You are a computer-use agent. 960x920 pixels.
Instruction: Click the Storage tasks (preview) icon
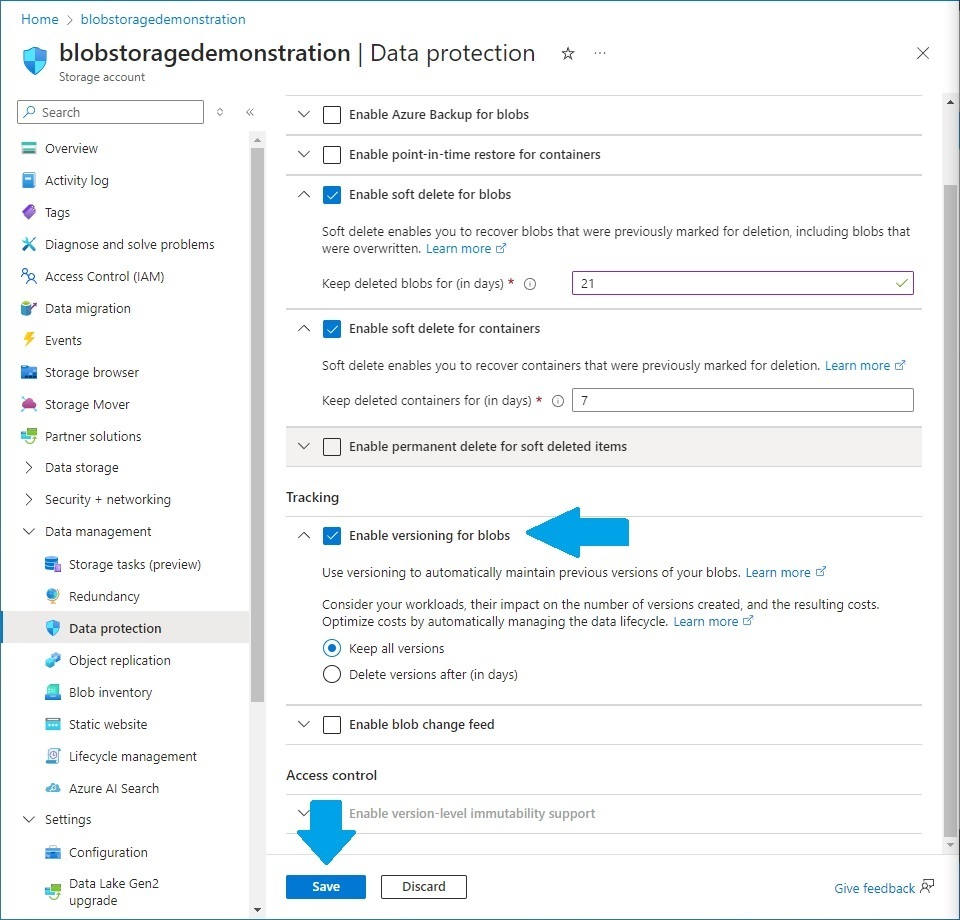[53, 564]
